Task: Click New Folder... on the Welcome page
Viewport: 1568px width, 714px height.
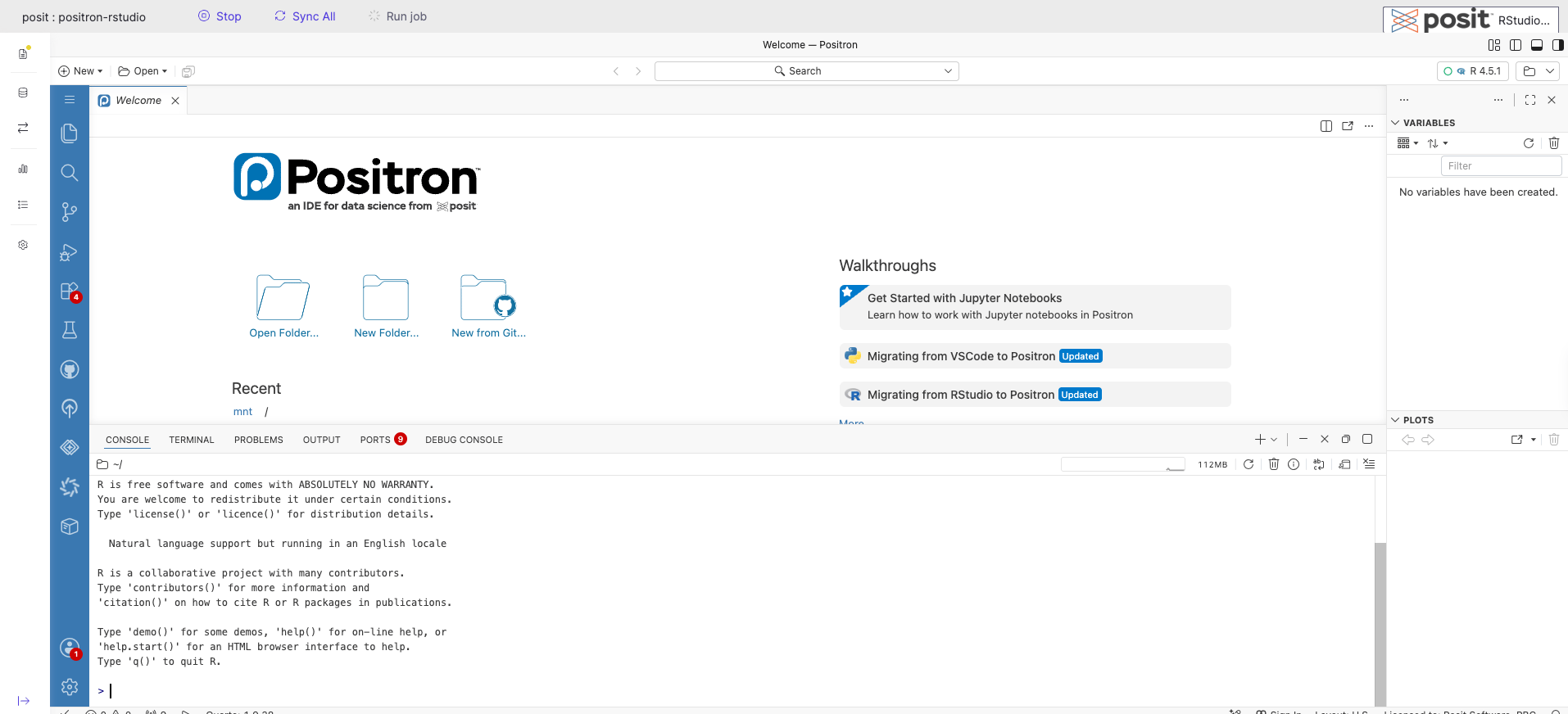Action: pos(386,306)
